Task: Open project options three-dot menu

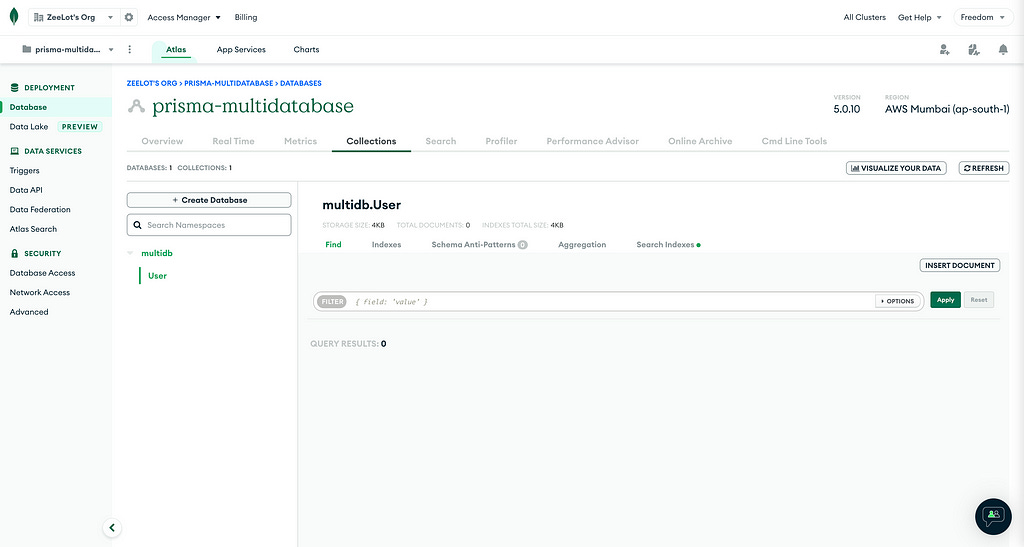Action: pyautogui.click(x=129, y=50)
